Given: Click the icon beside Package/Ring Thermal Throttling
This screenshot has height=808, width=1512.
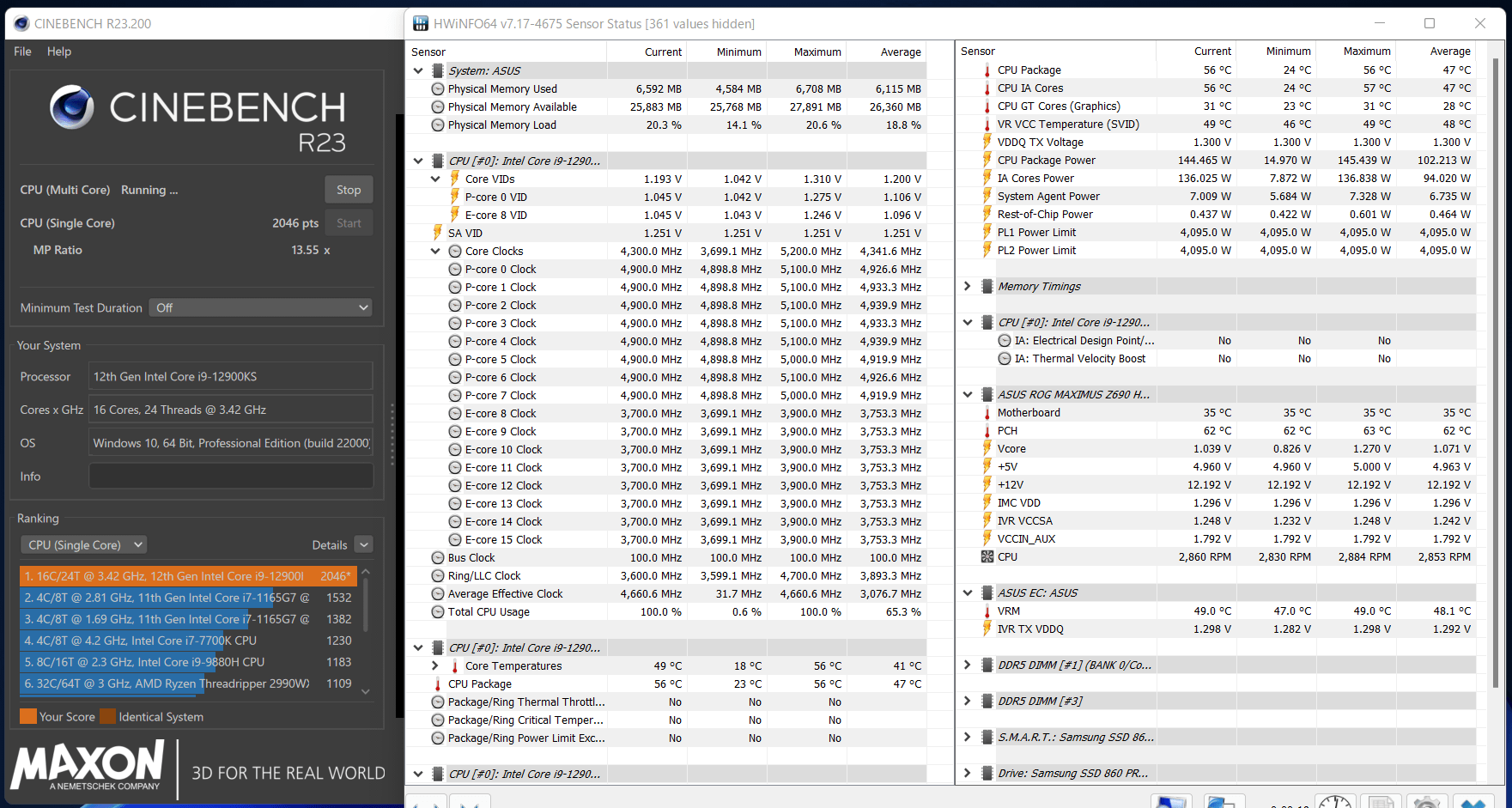Looking at the screenshot, I should [438, 702].
